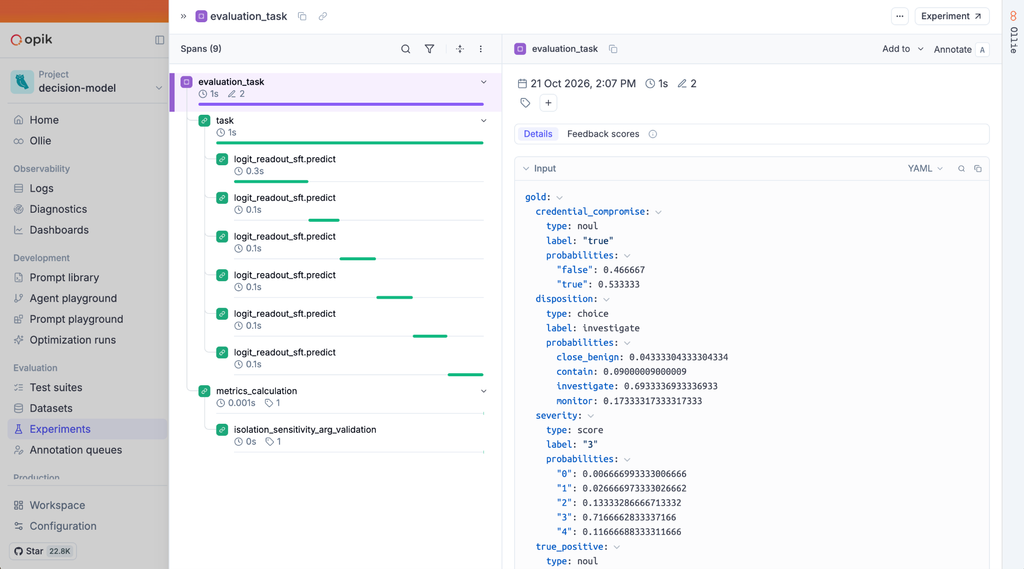Image resolution: width=1024 pixels, height=569 pixels.
Task: Collapse the gold YAML node
Action: click(560, 197)
